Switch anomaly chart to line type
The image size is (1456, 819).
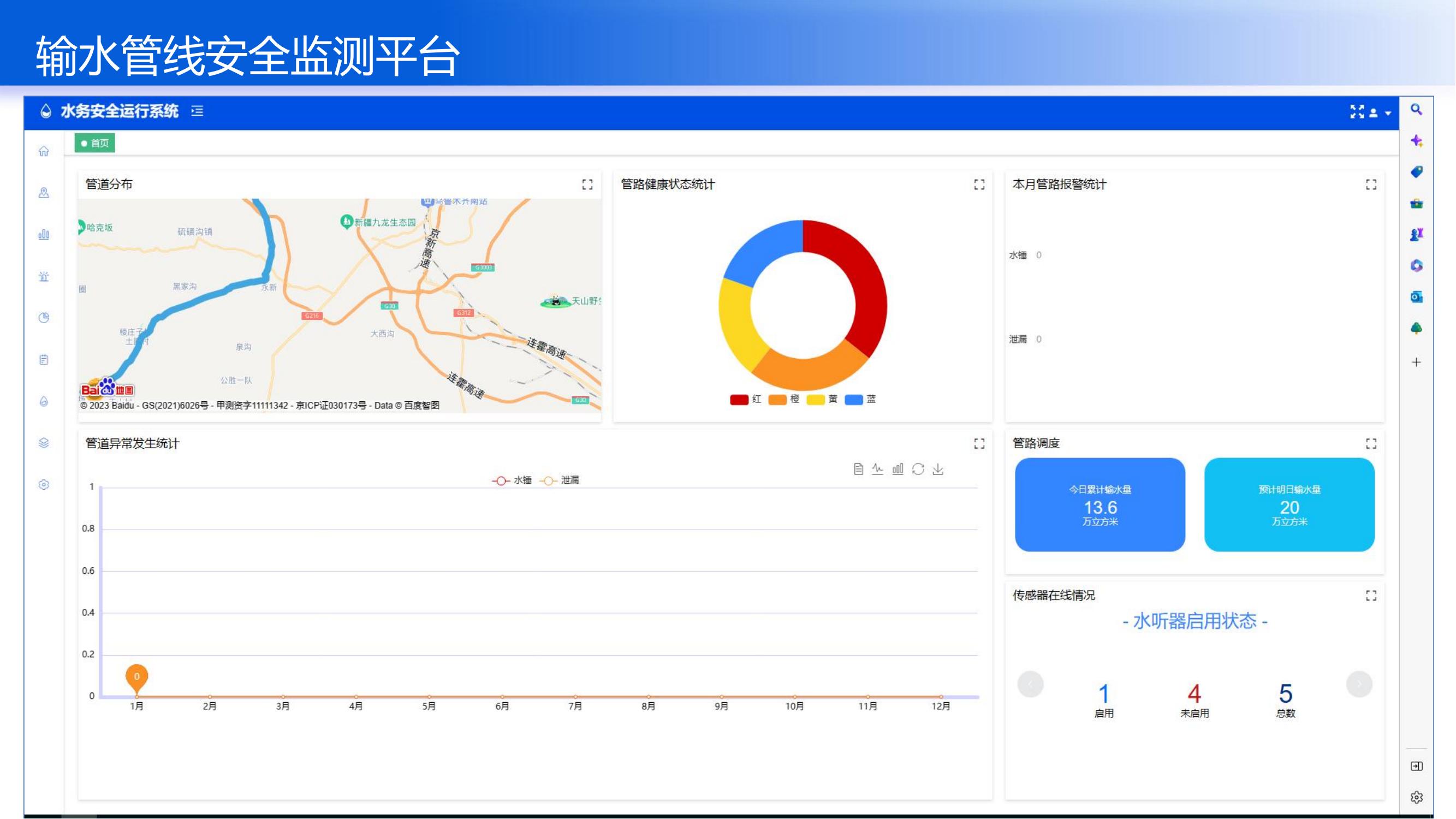[x=877, y=469]
